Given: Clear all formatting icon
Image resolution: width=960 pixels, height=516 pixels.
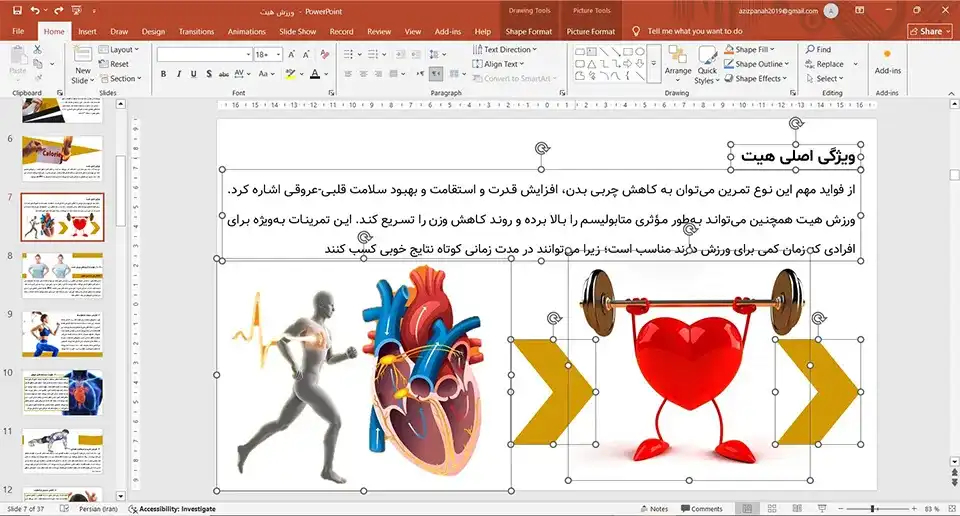Looking at the screenshot, I should (x=324, y=54).
